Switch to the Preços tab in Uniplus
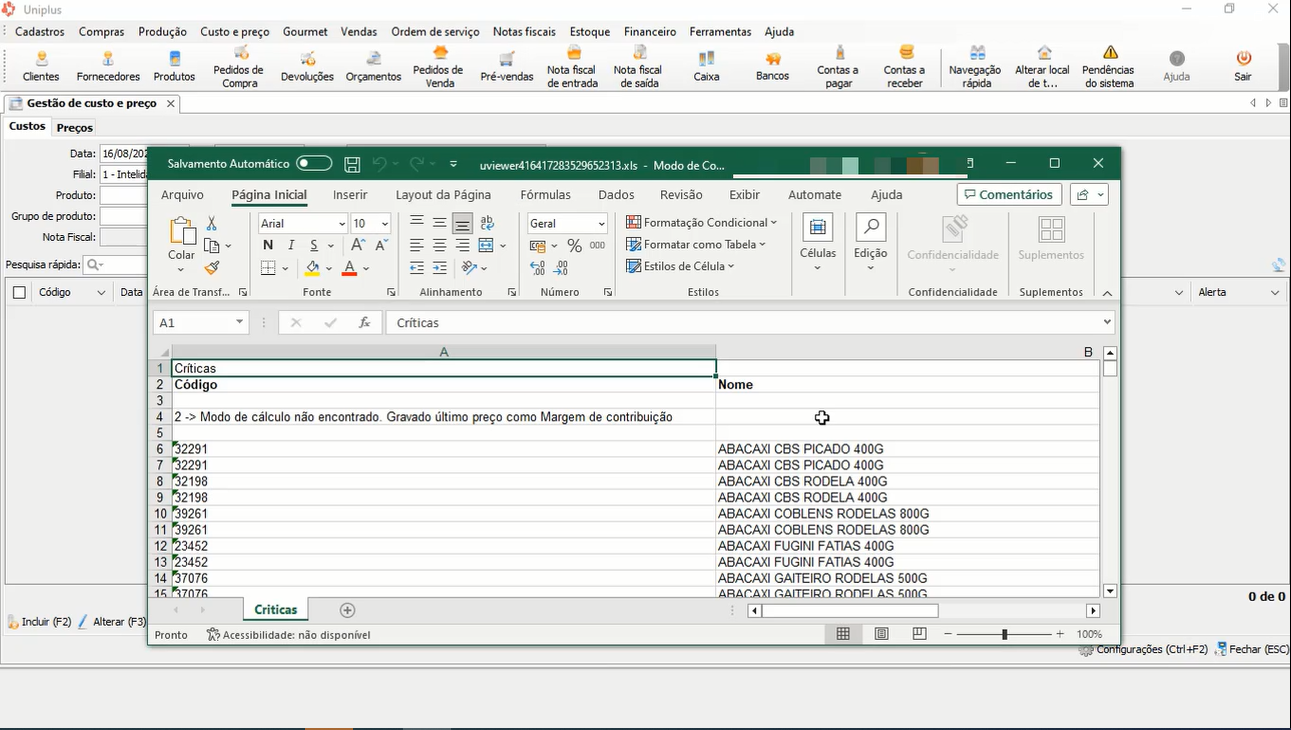This screenshot has width=1291, height=730. tap(75, 127)
